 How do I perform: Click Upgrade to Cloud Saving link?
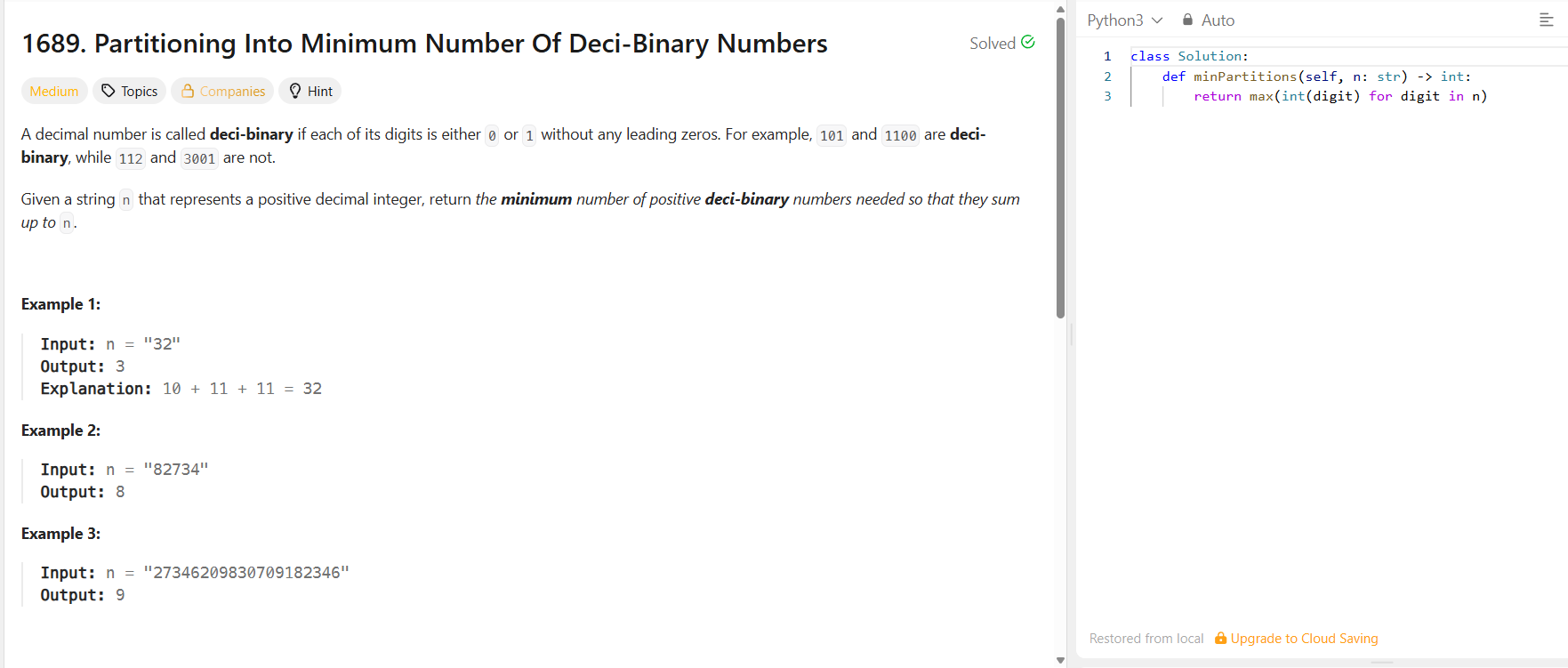click(x=1304, y=639)
